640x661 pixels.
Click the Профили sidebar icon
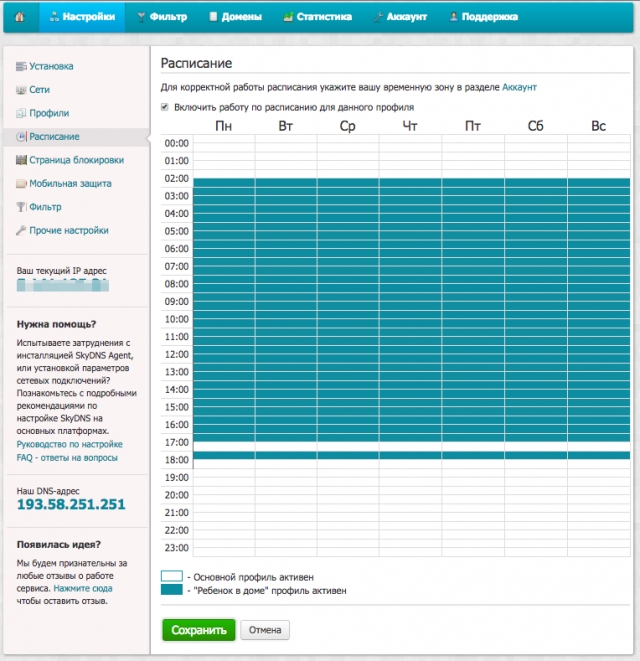[x=21, y=113]
